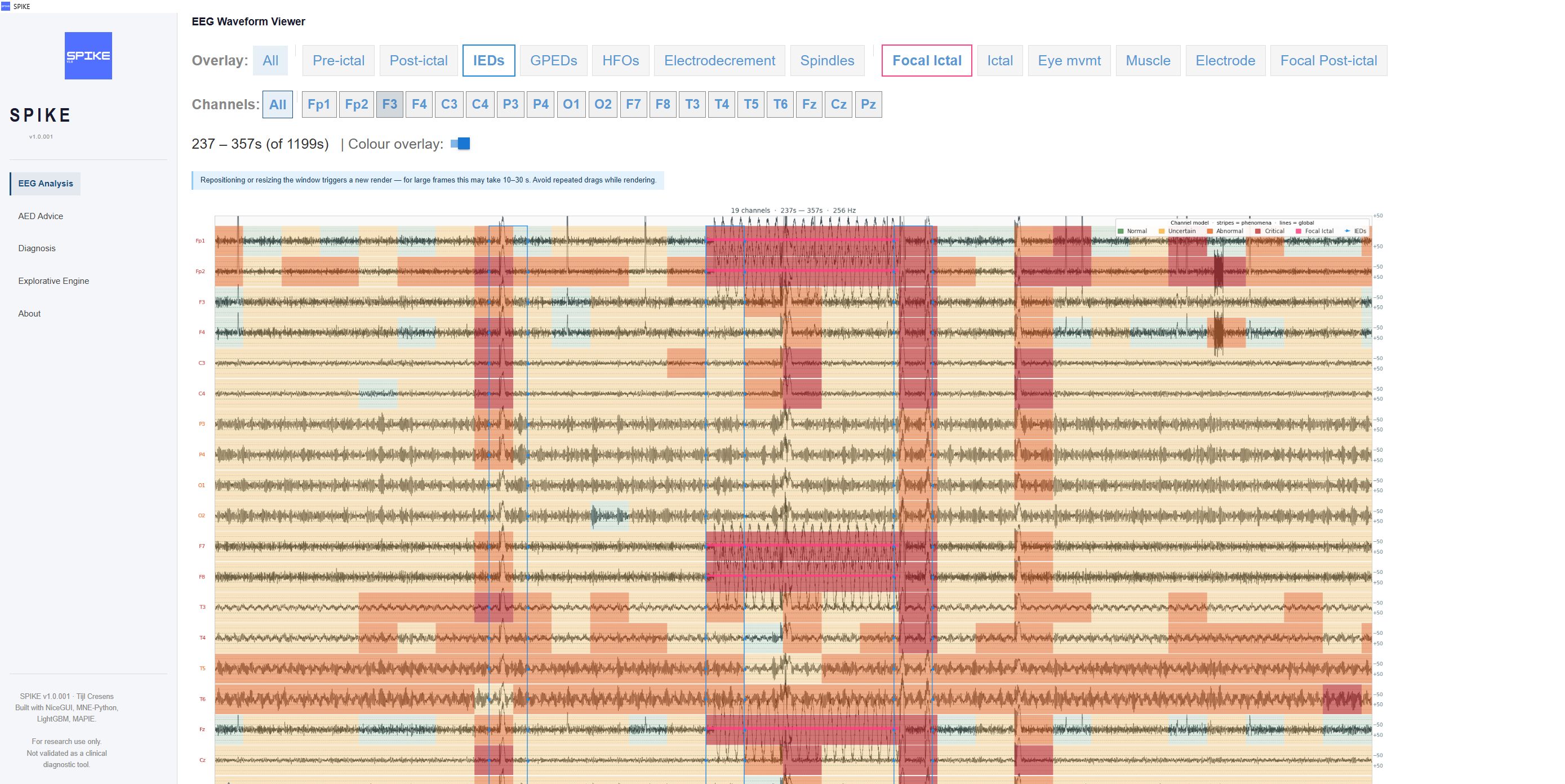The width and height of the screenshot is (1565, 784).
Task: Select channel P4
Action: 541,104
